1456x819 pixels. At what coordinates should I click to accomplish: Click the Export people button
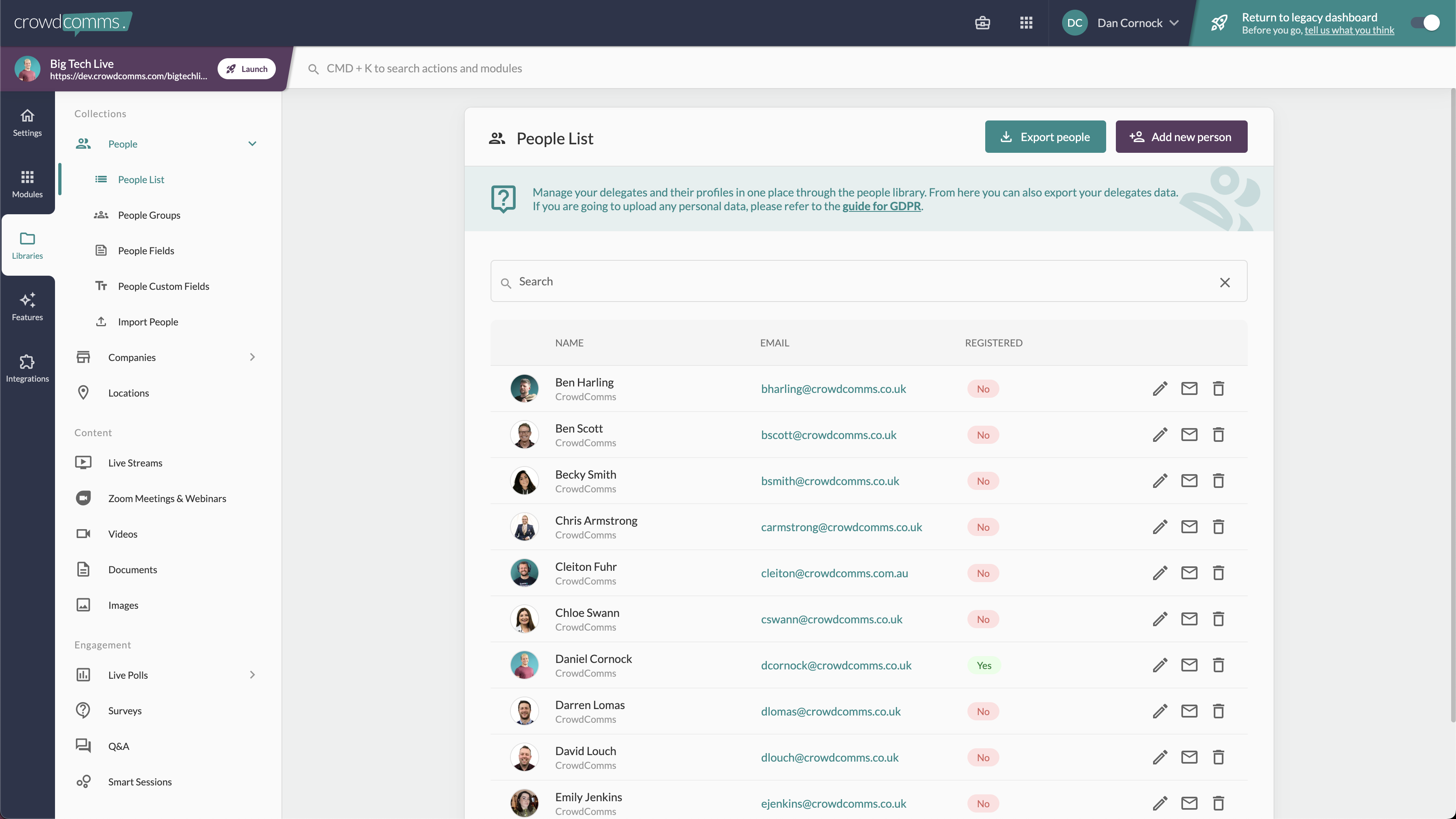click(1045, 137)
